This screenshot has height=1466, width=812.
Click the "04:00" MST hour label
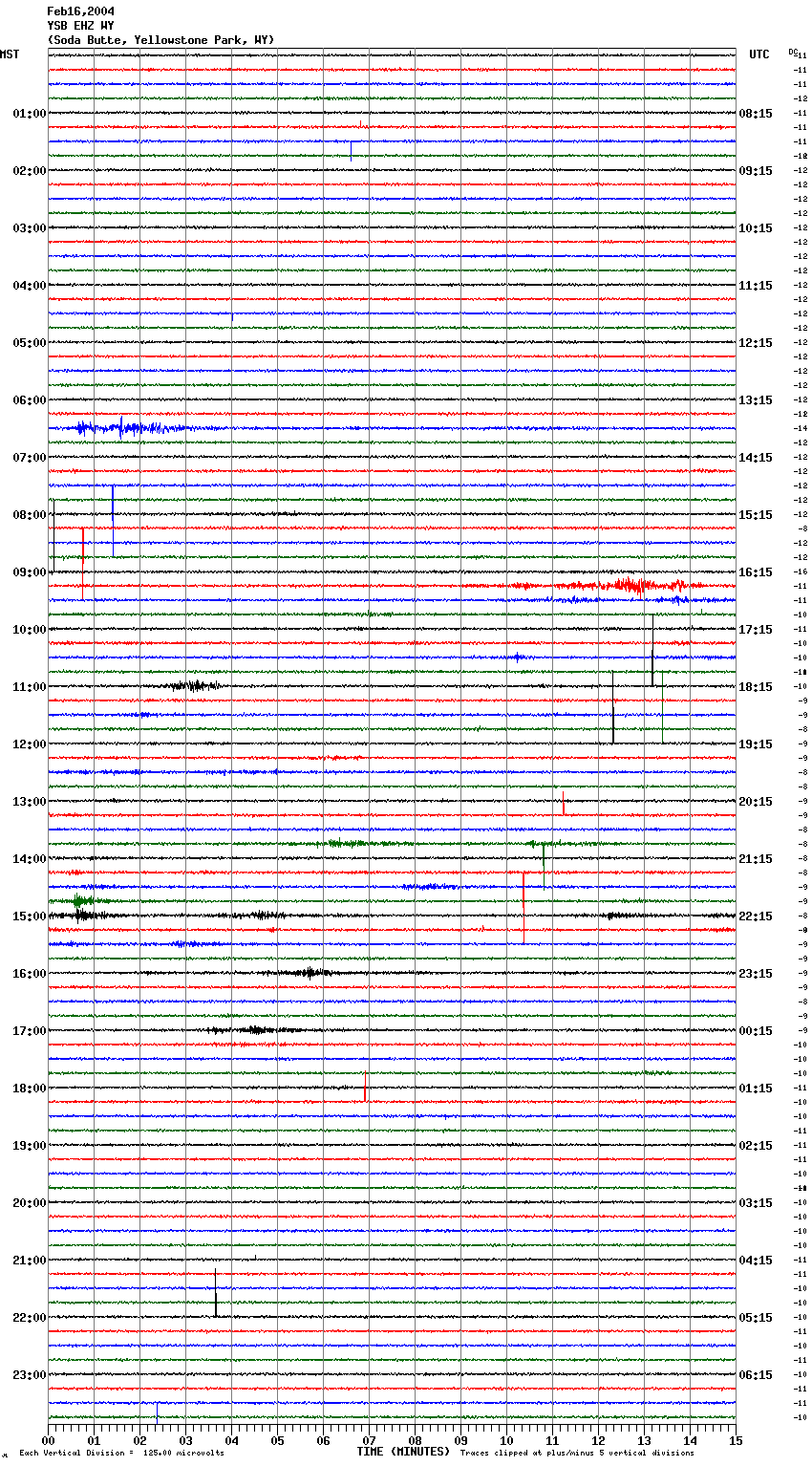[30, 286]
